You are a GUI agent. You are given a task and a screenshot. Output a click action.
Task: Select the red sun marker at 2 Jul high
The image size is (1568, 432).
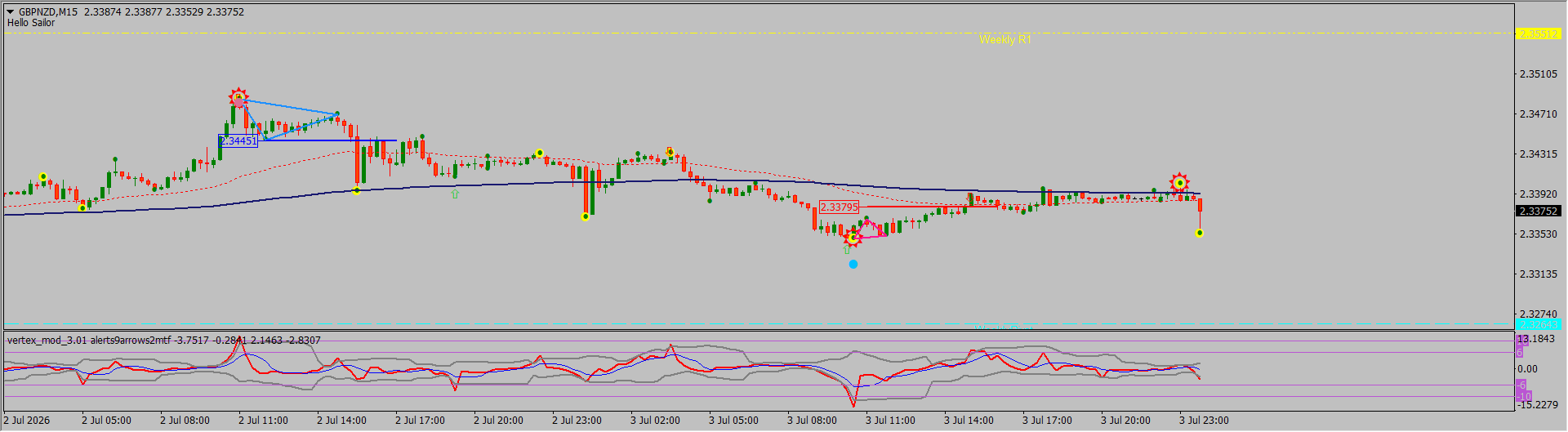point(238,97)
